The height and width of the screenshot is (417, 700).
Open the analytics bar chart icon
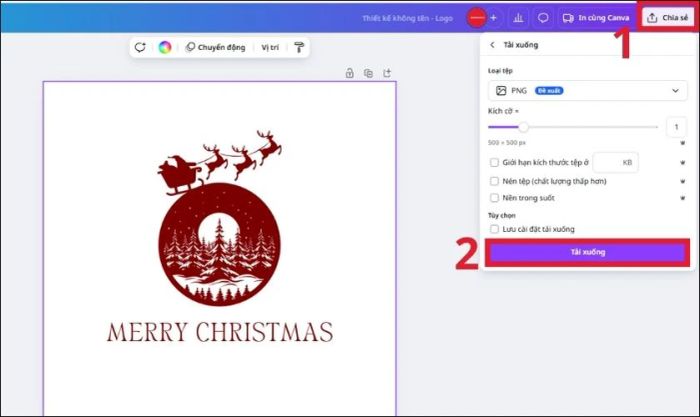click(519, 18)
